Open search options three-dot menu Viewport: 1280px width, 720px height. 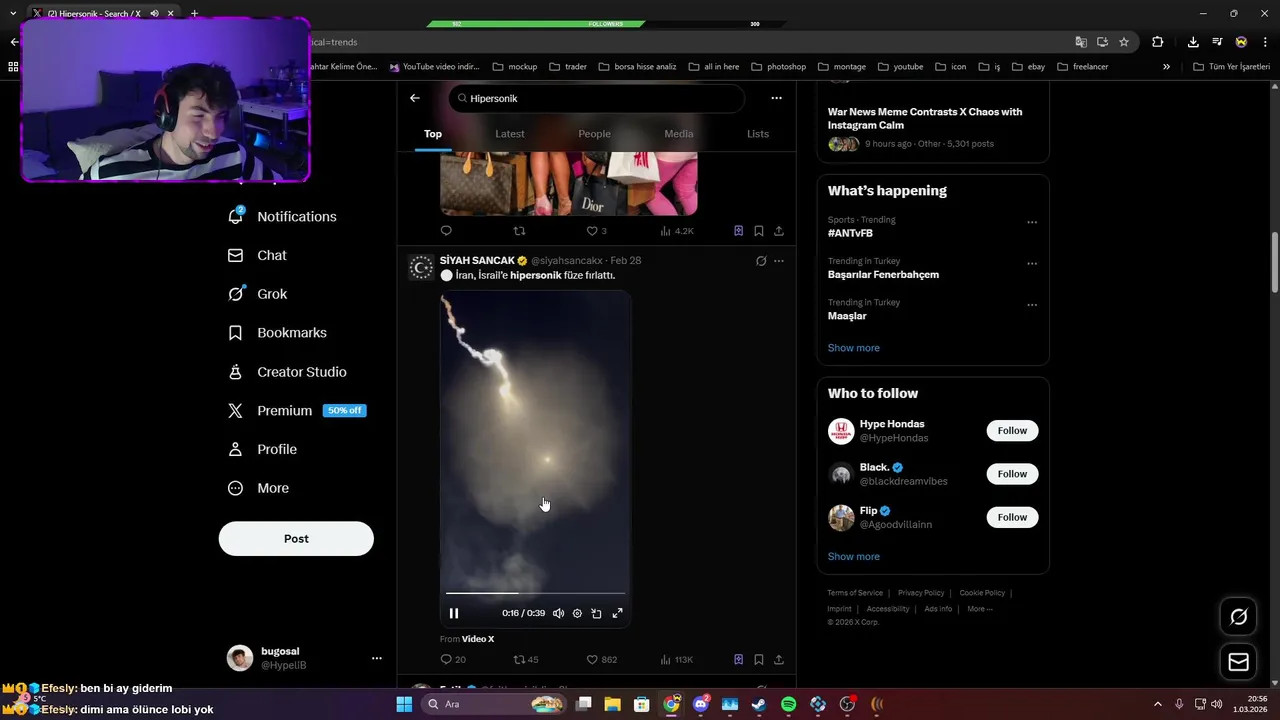pyautogui.click(x=776, y=98)
